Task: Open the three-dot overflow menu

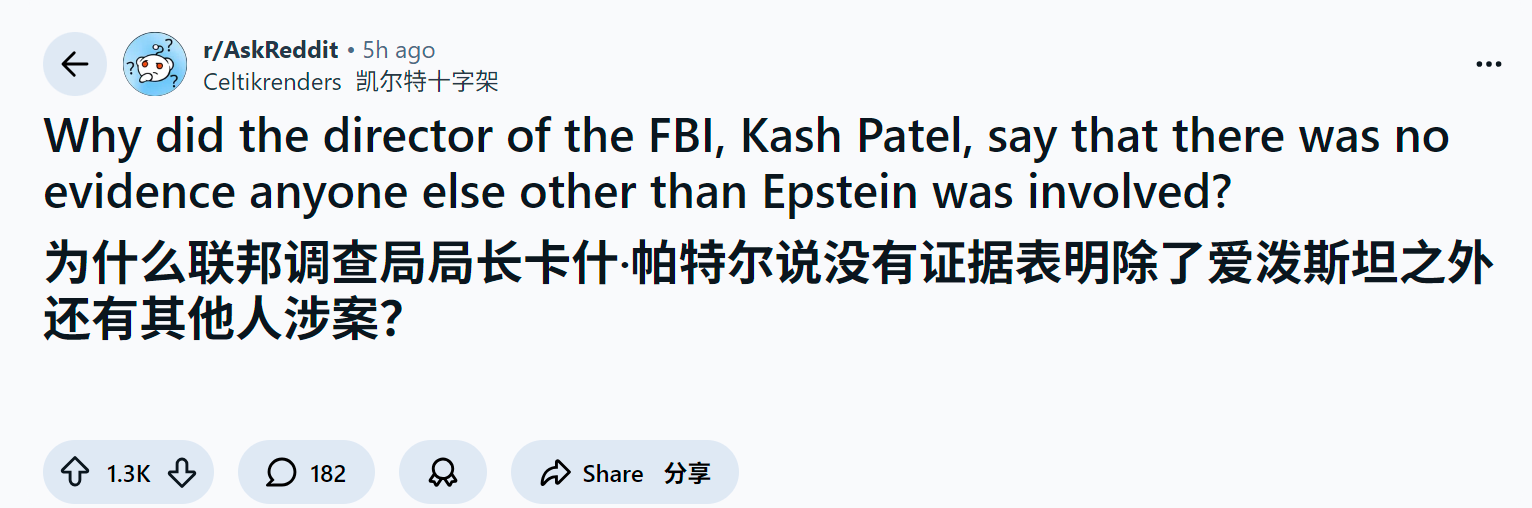Action: [1489, 65]
